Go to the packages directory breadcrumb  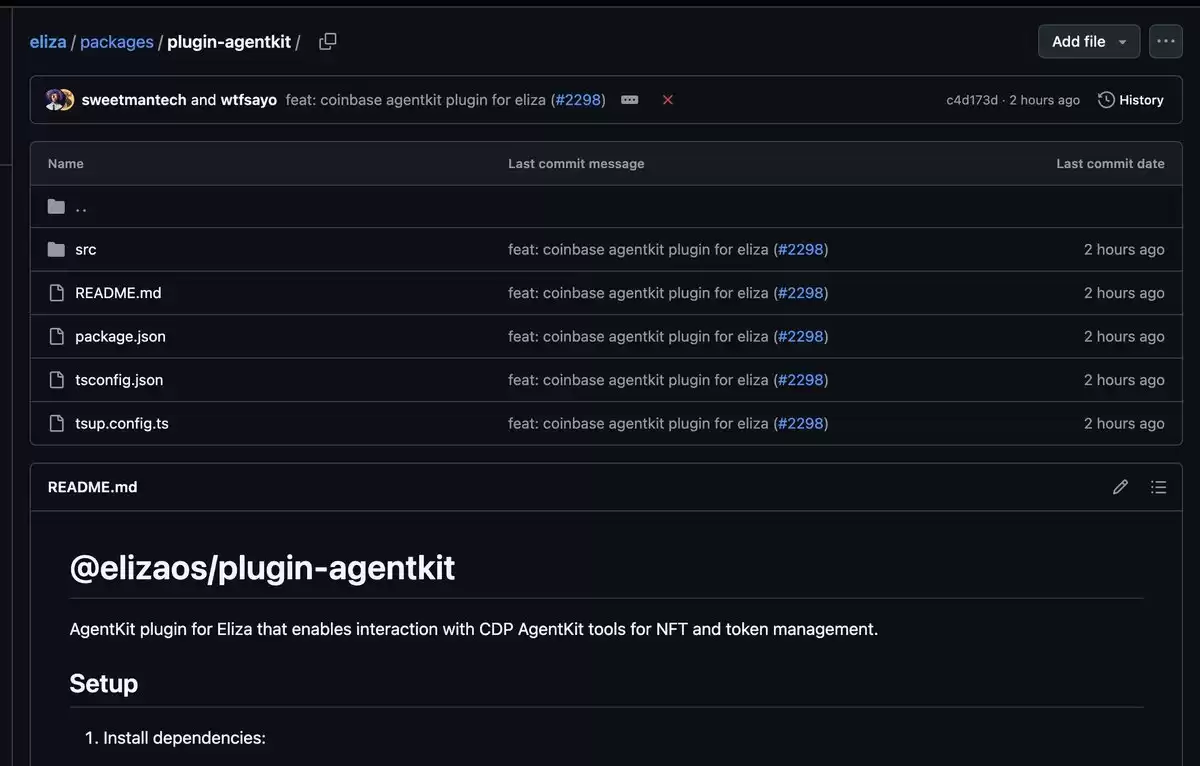tap(116, 42)
